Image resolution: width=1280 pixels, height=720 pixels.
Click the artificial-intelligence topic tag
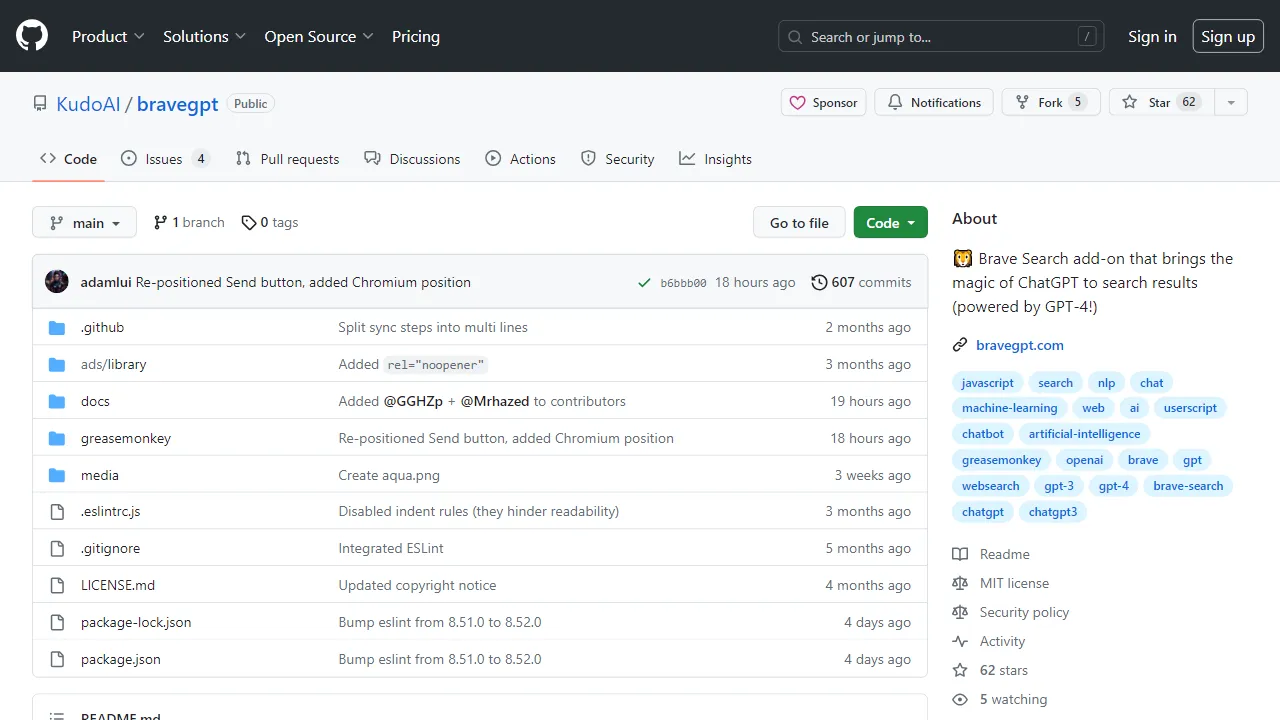pos(1085,434)
